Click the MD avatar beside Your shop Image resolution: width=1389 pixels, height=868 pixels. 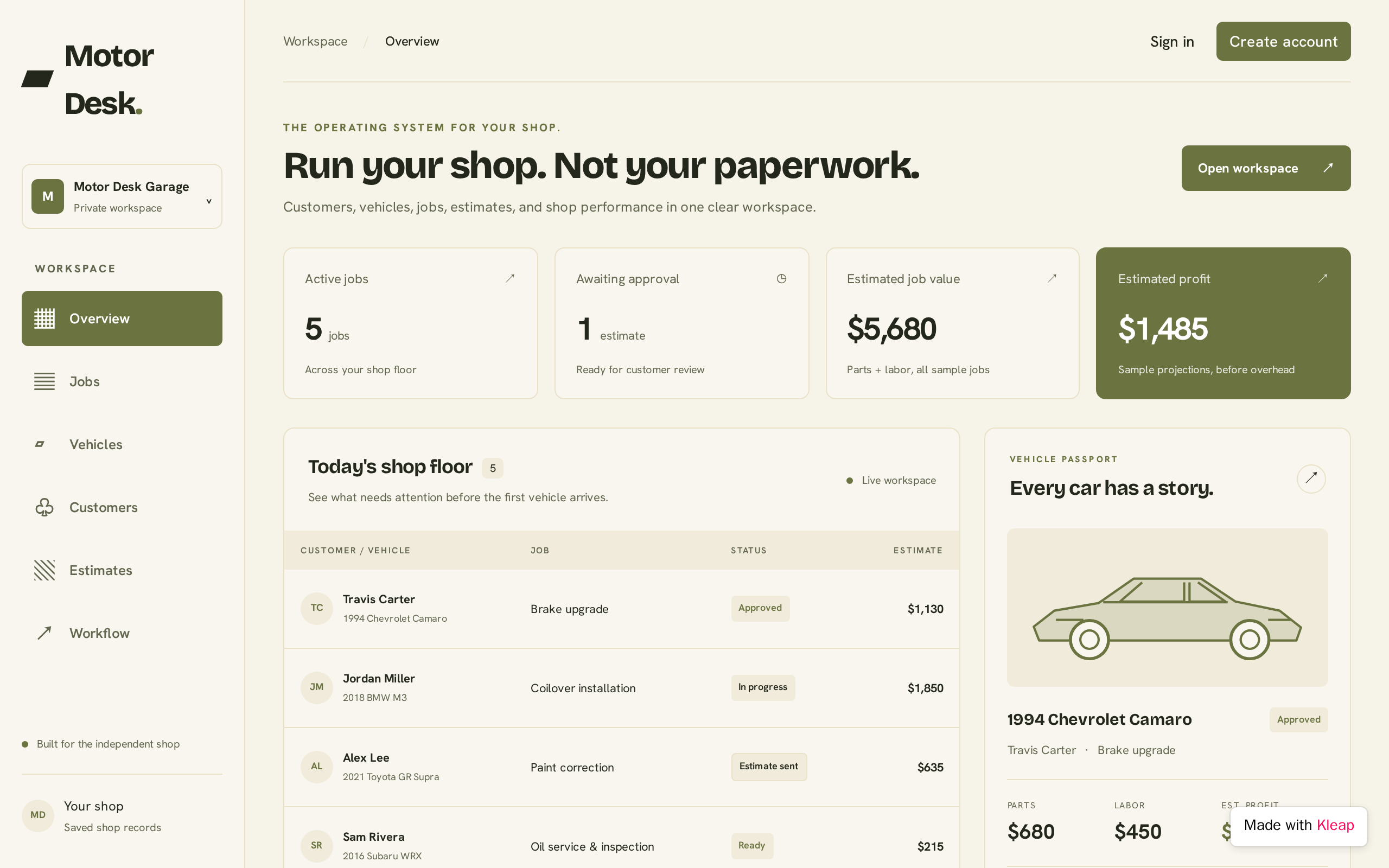pyautogui.click(x=38, y=816)
